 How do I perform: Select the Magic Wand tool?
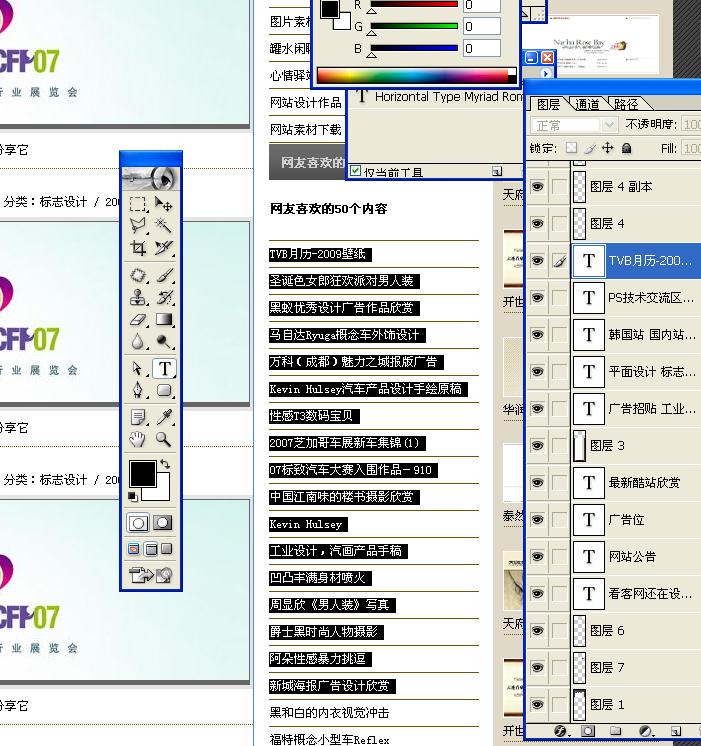point(164,225)
